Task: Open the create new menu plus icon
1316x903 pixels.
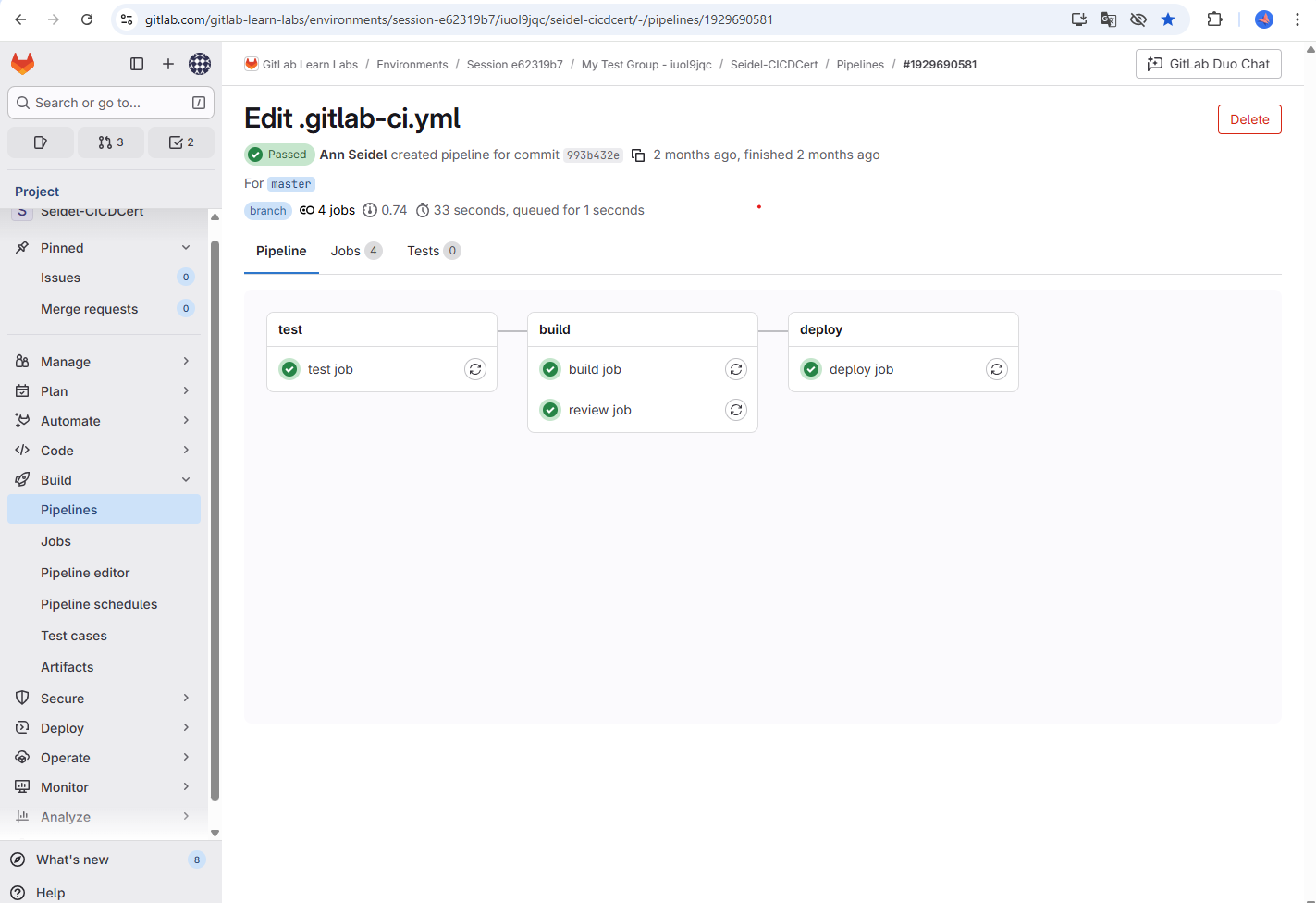Action: (x=168, y=63)
